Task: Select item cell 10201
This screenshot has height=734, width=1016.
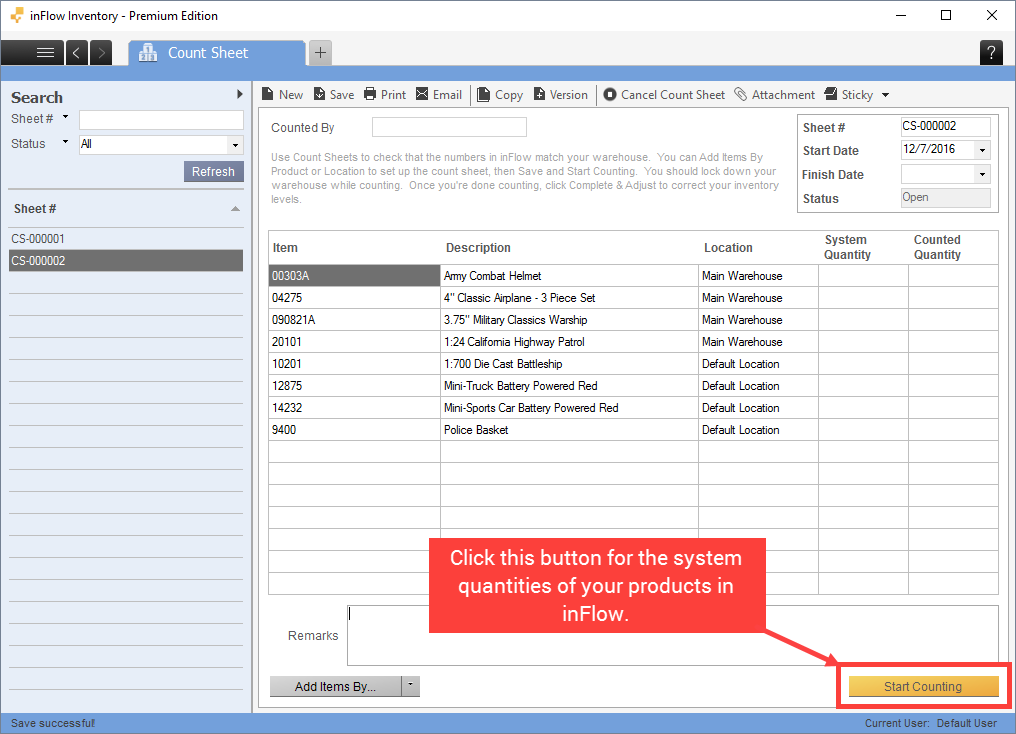Action: [354, 363]
